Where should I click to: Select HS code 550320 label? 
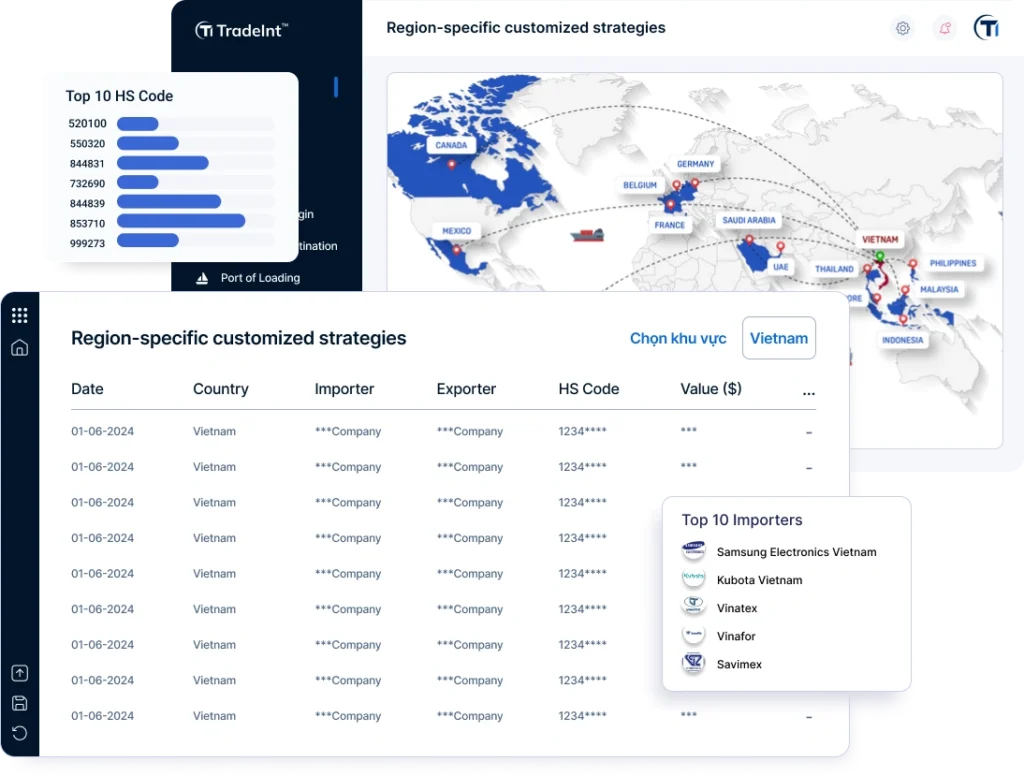[x=88, y=144]
